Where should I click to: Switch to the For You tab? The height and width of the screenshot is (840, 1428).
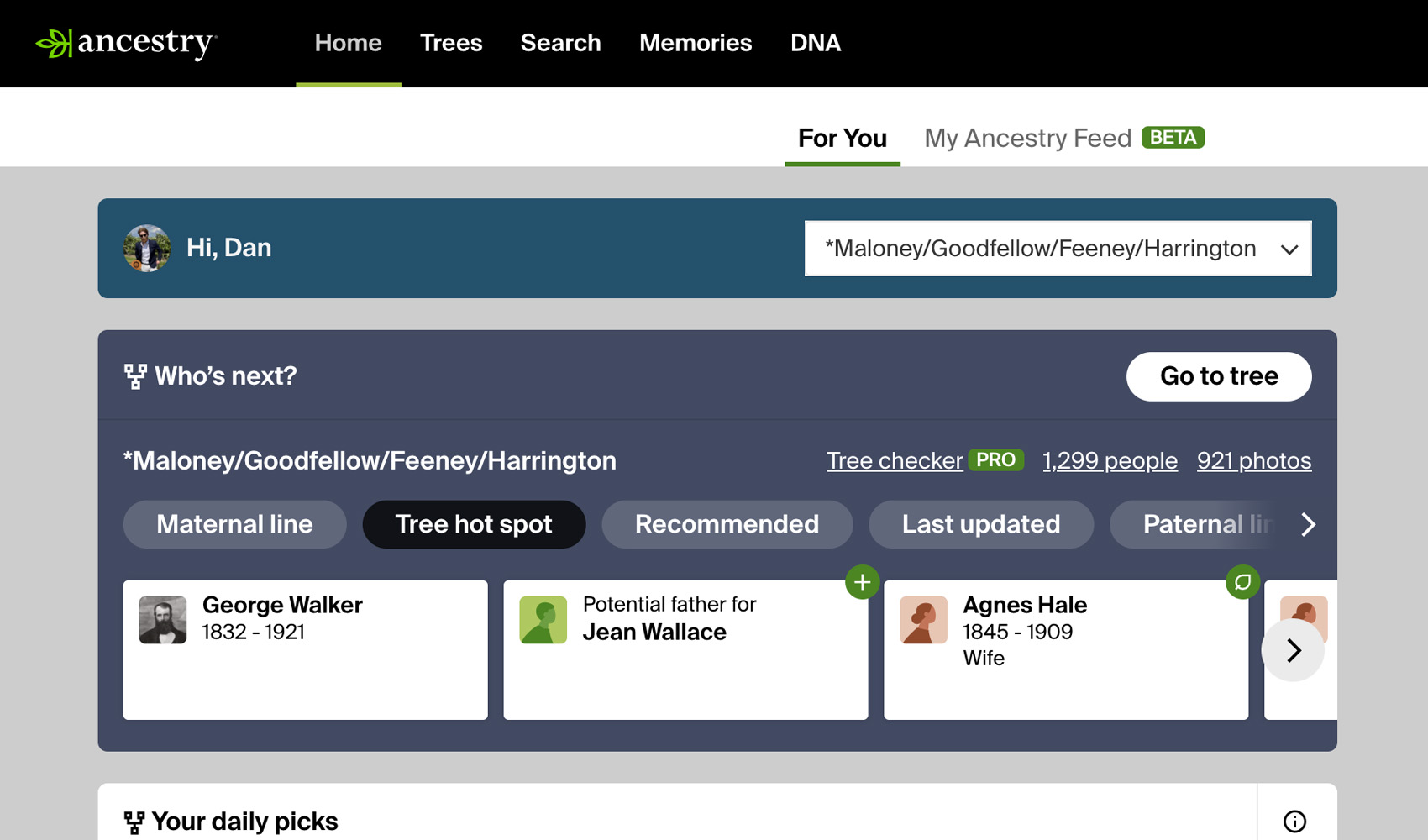click(x=843, y=139)
